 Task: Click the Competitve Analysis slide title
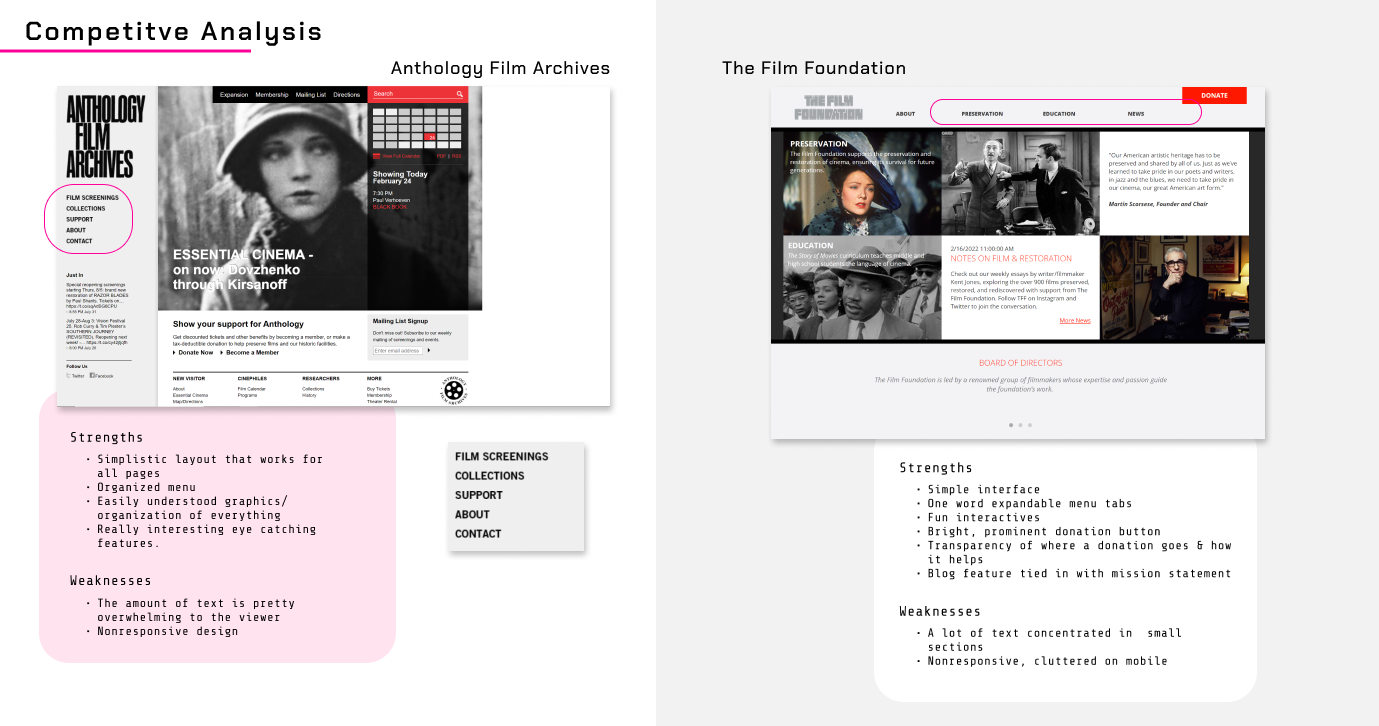174,31
